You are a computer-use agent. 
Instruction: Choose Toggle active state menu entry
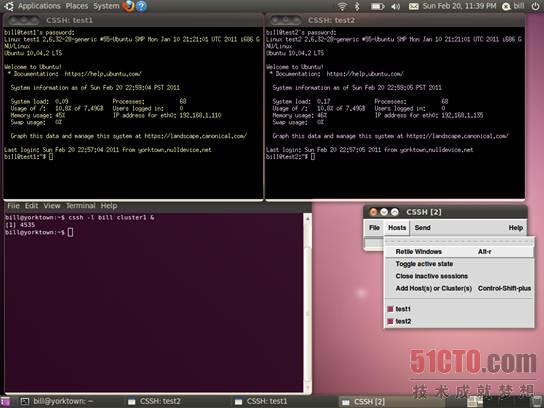(x=459, y=264)
